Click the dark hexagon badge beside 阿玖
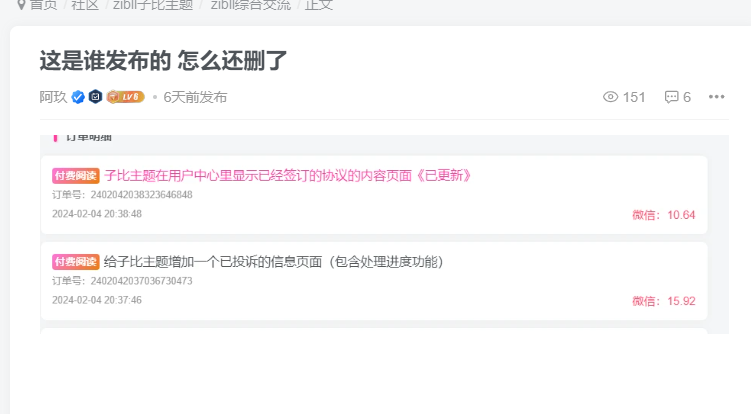751x414 pixels. click(95, 97)
